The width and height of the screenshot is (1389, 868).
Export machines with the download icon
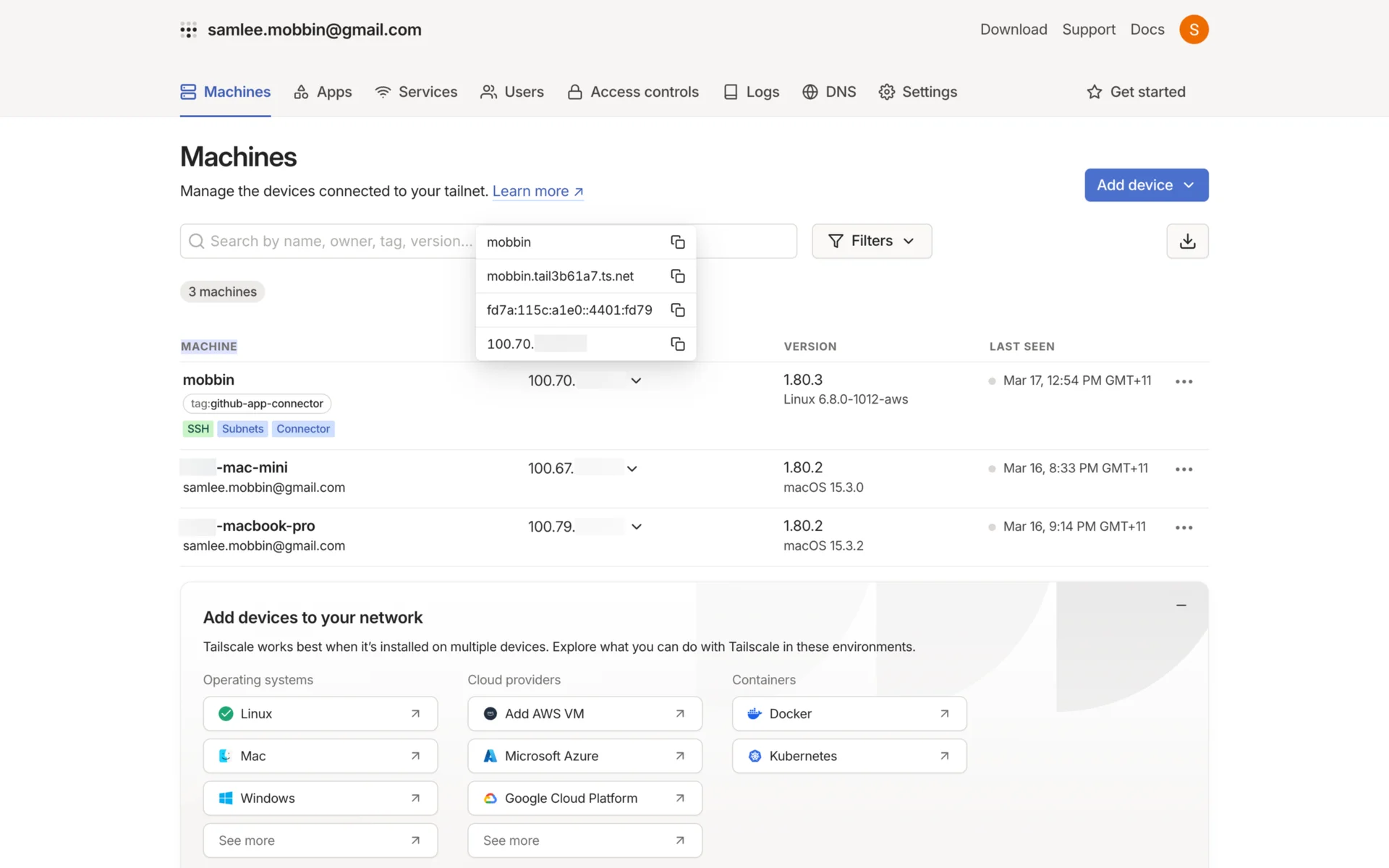pyautogui.click(x=1187, y=241)
